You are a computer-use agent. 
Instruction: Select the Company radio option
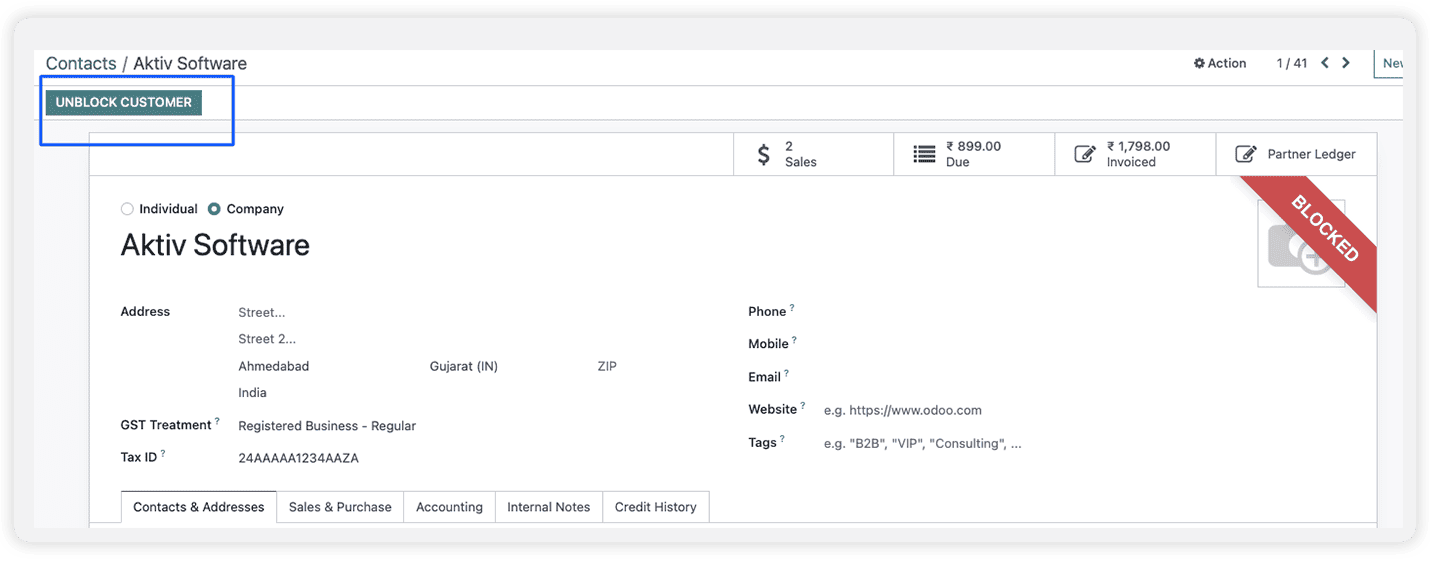[x=214, y=209]
